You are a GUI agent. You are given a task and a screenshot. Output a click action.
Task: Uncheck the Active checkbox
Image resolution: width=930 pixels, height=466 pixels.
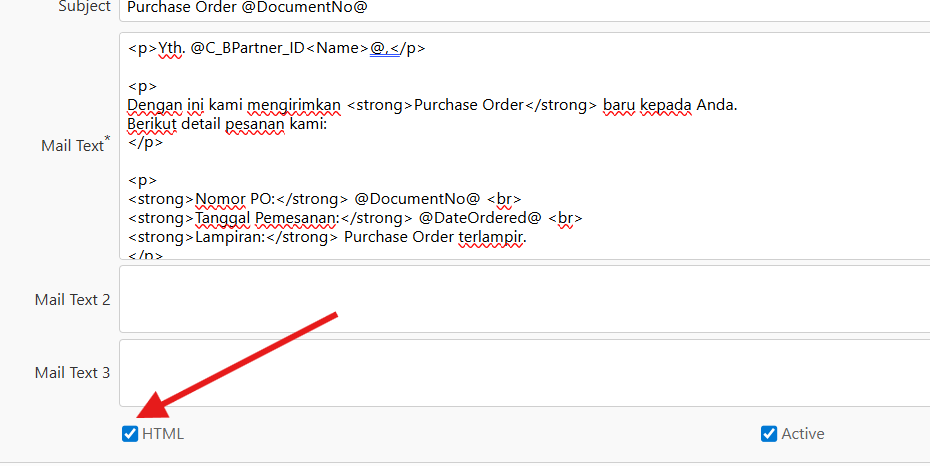(x=769, y=434)
